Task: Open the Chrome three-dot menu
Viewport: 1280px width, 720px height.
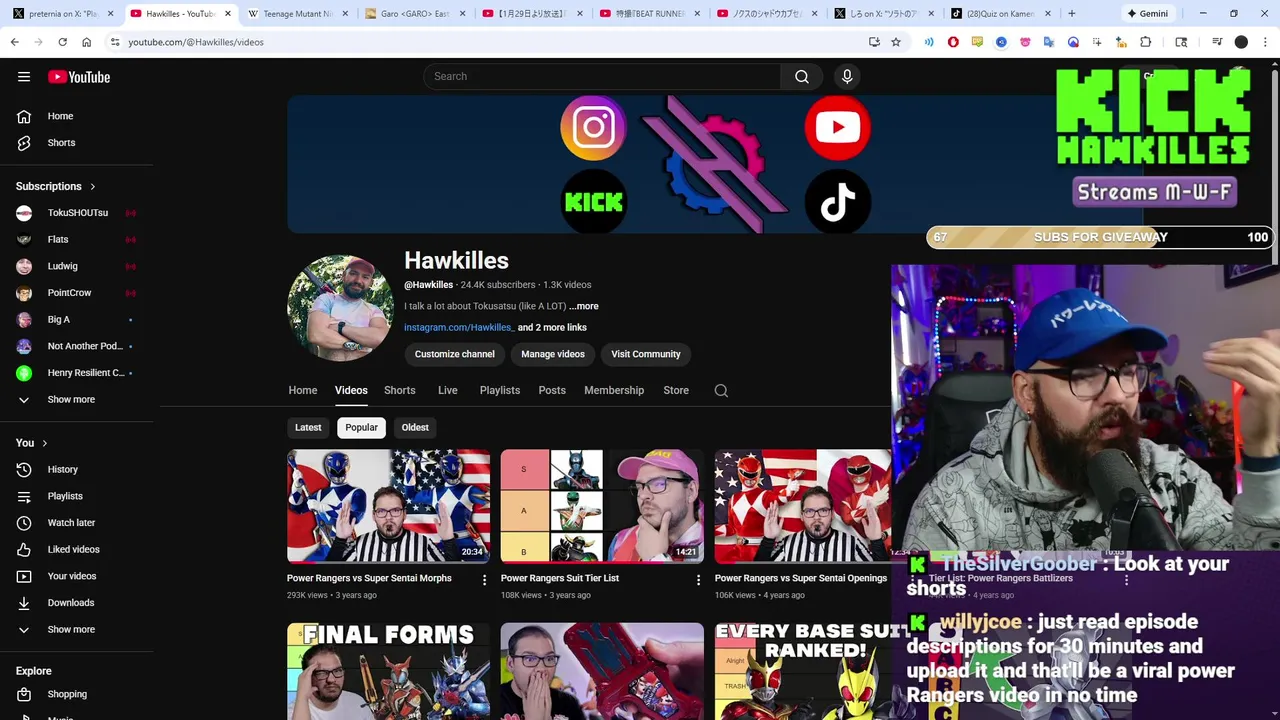Action: [1266, 42]
